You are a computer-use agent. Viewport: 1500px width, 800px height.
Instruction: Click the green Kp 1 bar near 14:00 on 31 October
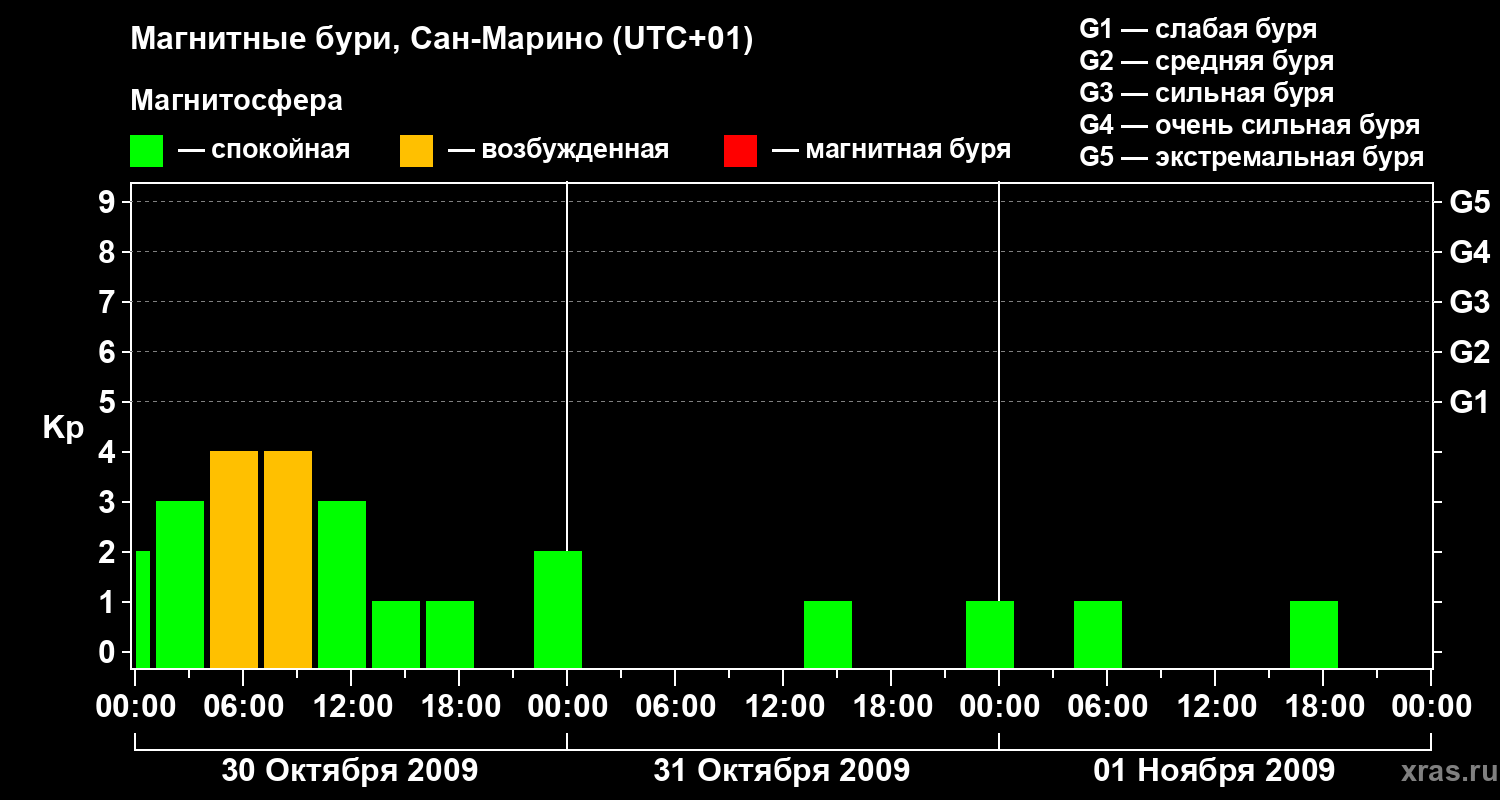click(x=828, y=634)
